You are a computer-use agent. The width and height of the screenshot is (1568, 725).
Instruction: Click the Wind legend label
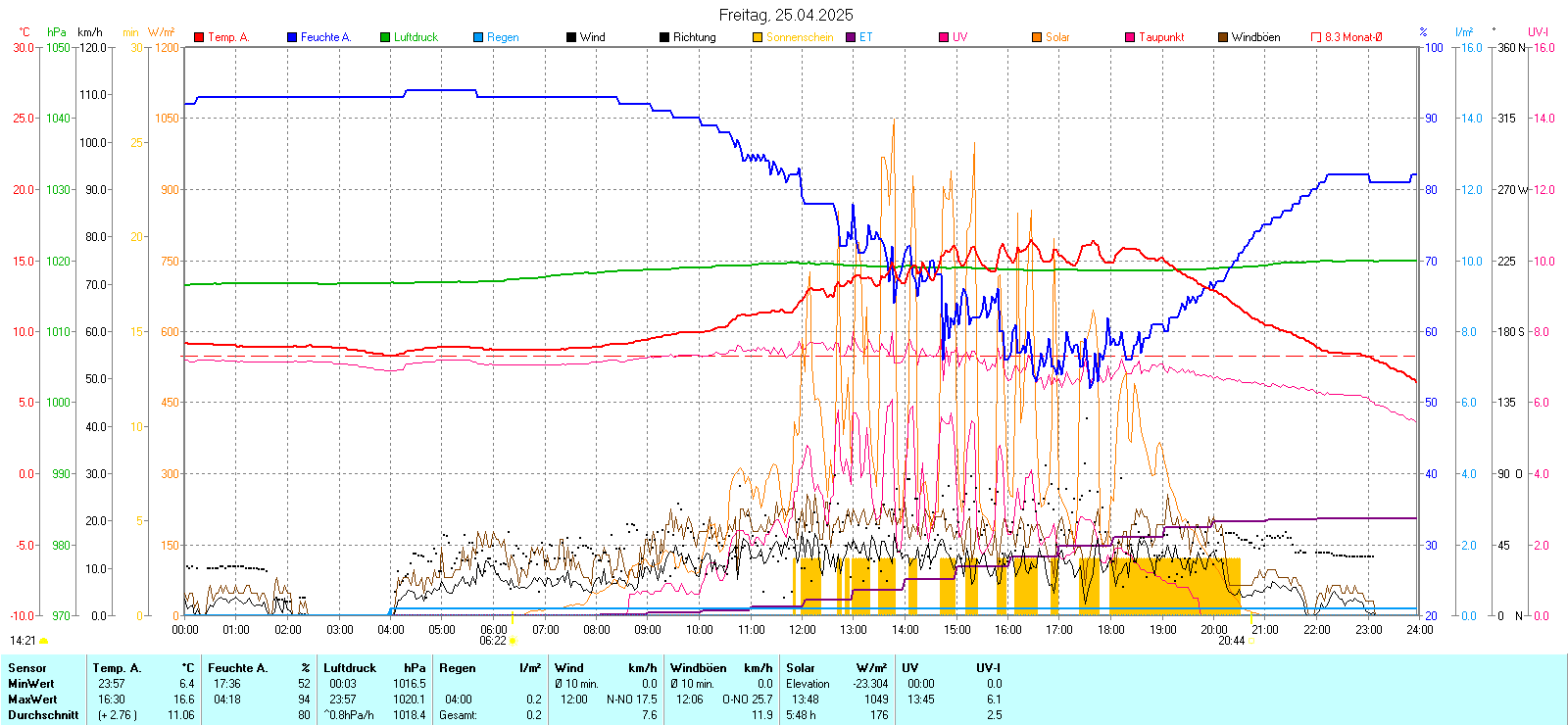(x=592, y=37)
